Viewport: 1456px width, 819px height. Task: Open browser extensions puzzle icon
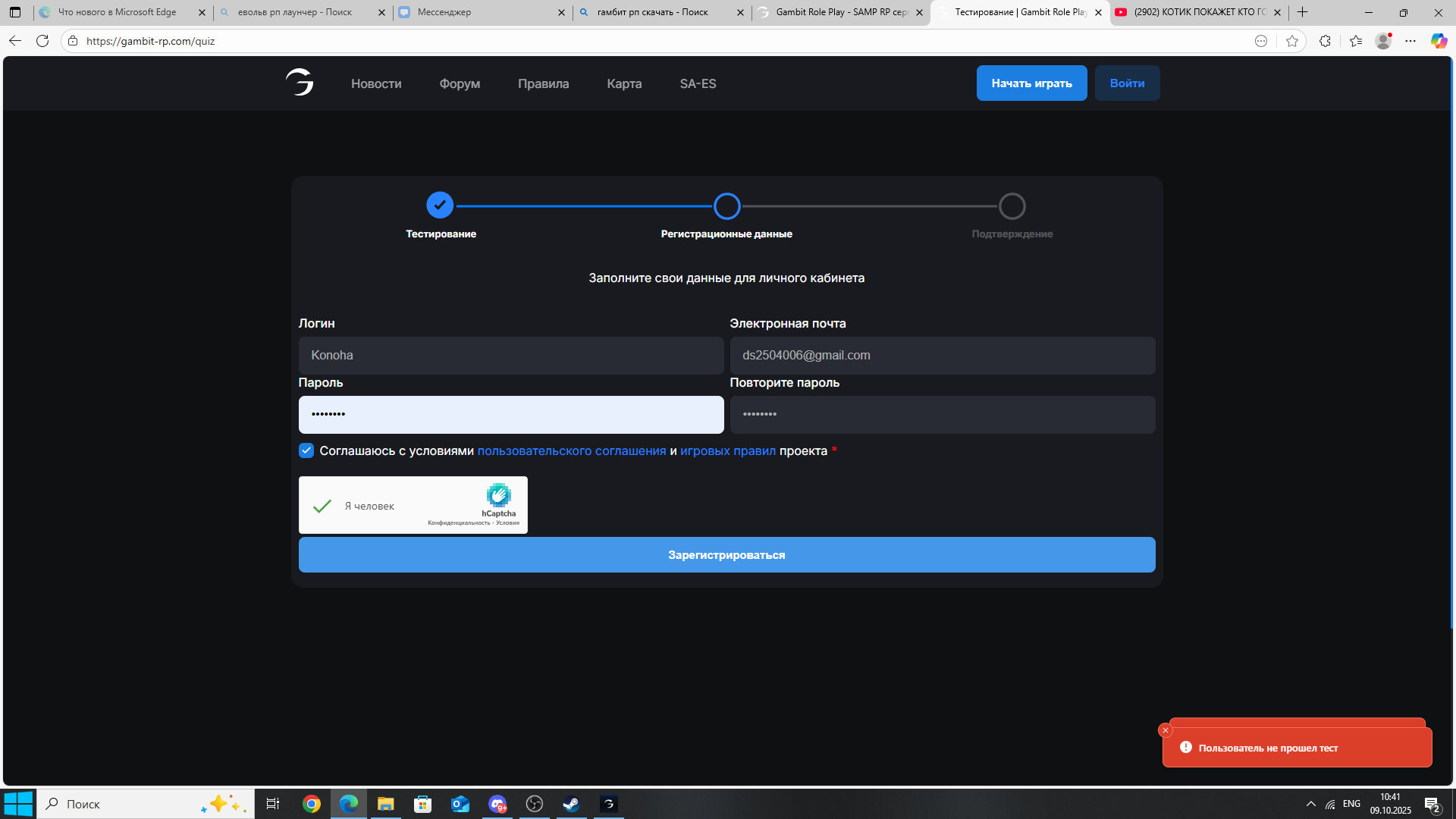tap(1325, 41)
